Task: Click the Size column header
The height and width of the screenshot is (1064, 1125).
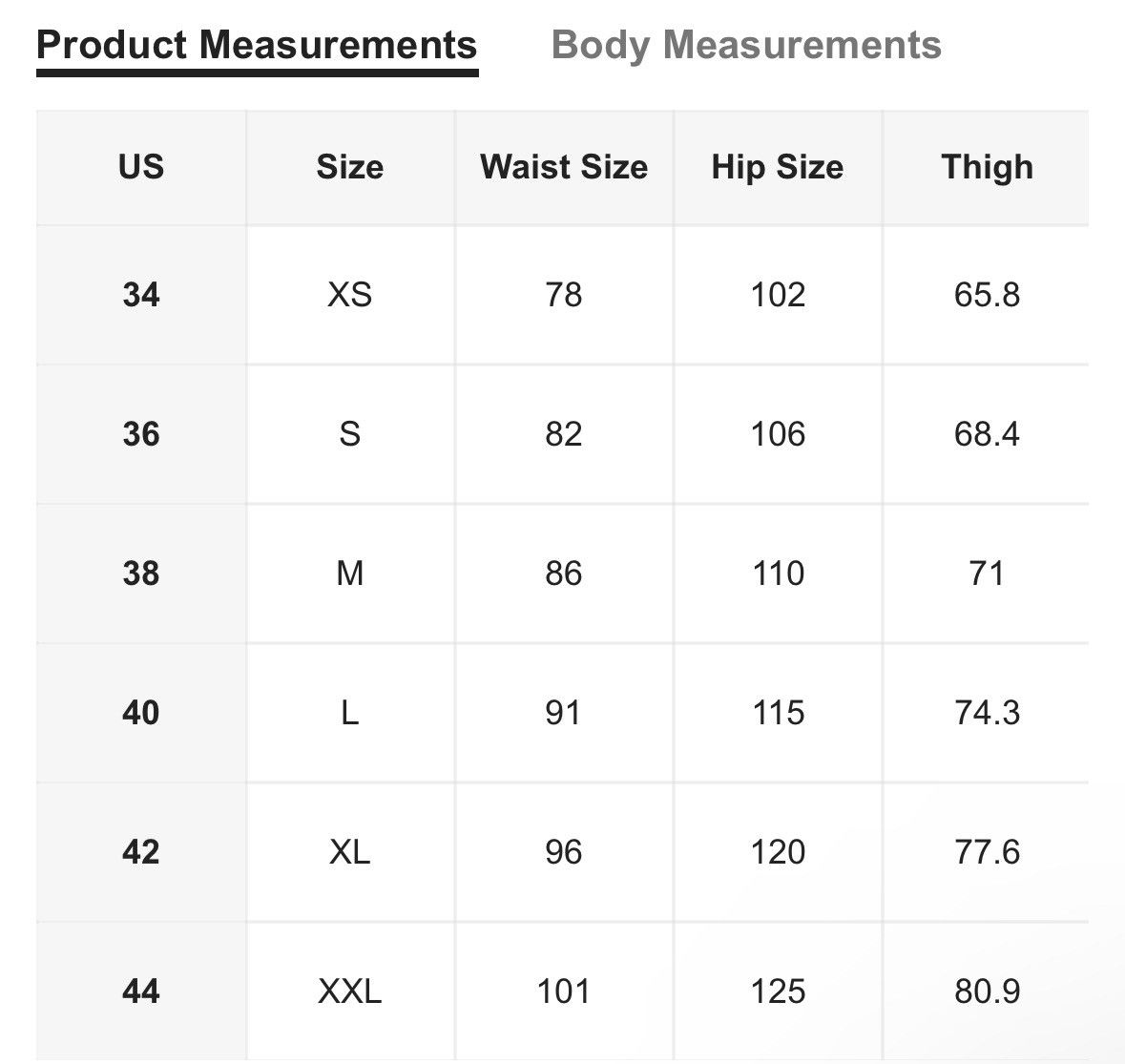Action: pos(350,167)
